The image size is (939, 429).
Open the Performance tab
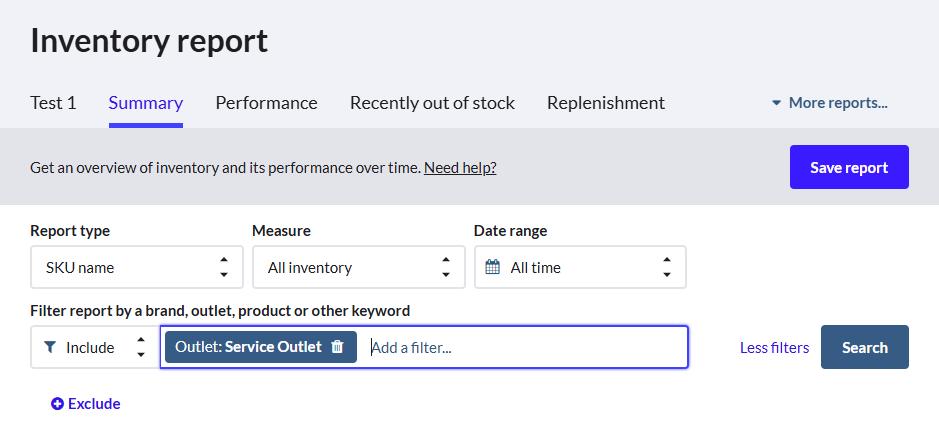tap(266, 103)
